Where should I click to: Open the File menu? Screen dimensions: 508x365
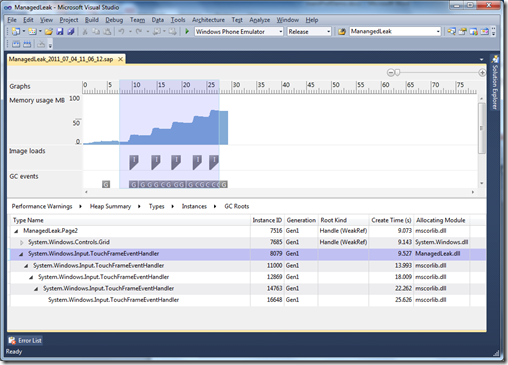12,20
